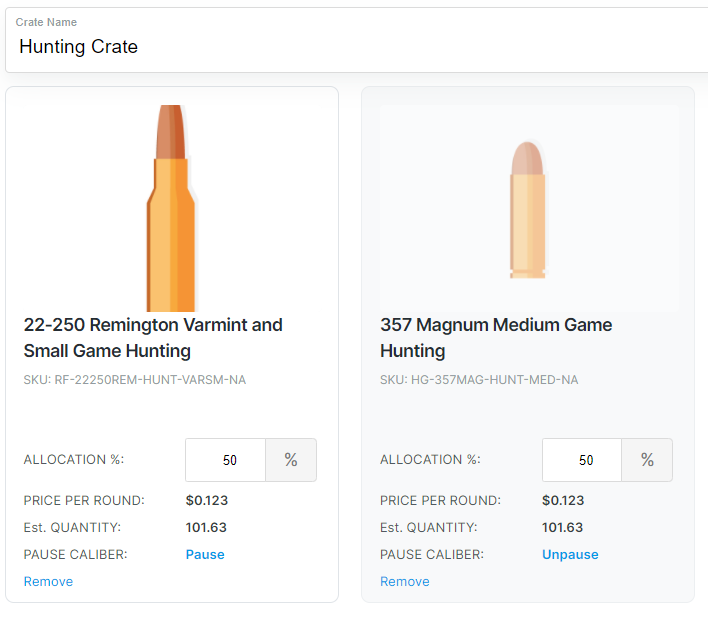
Task: Remove the 357 Magnum Medium Game item
Action: 405,581
